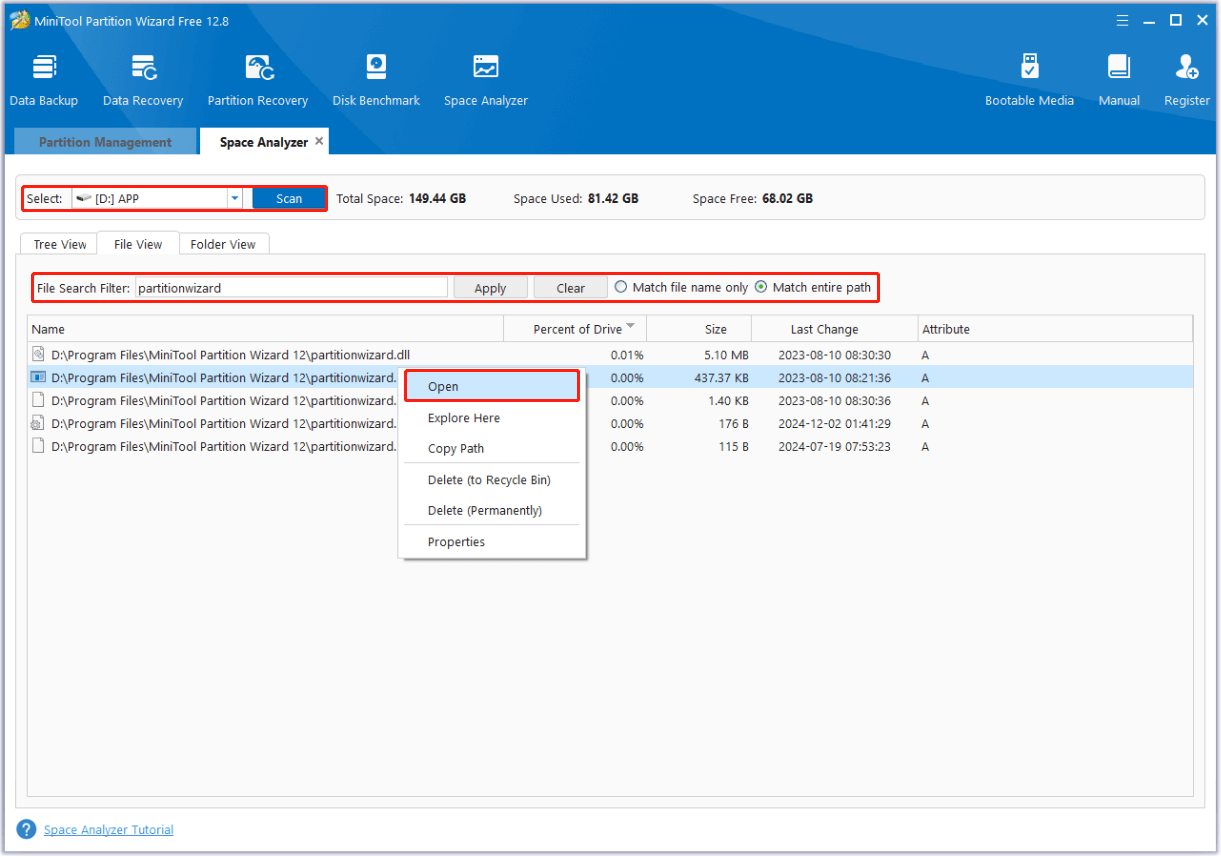Click the 5.10 MB size cell
Image resolution: width=1221 pixels, height=857 pixels.
727,354
